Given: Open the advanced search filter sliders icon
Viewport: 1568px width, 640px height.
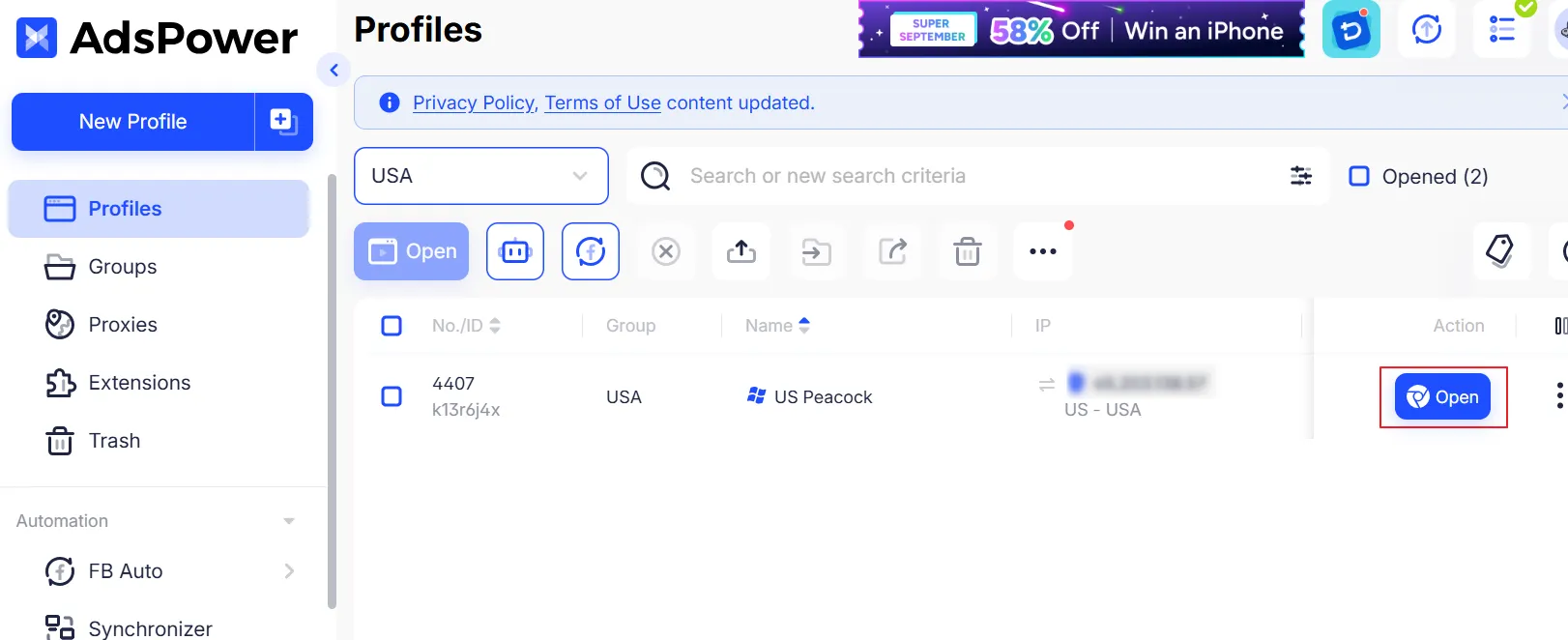Looking at the screenshot, I should (1301, 176).
